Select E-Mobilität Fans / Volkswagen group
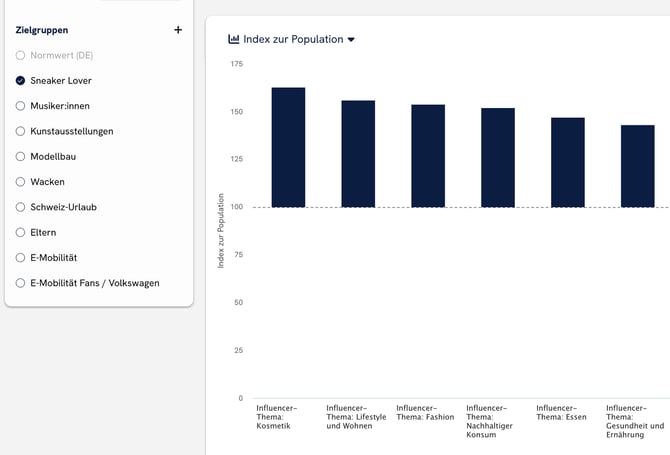670x455 pixels. pos(21,283)
